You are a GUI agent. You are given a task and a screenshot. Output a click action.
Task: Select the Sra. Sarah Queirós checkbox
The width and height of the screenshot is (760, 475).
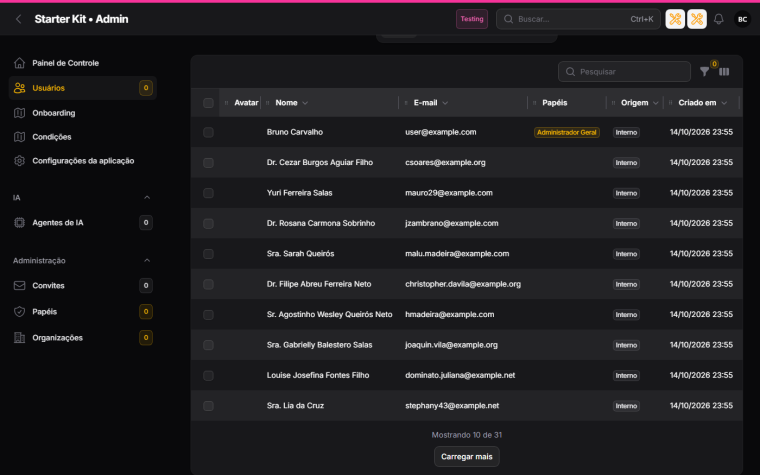(208, 254)
